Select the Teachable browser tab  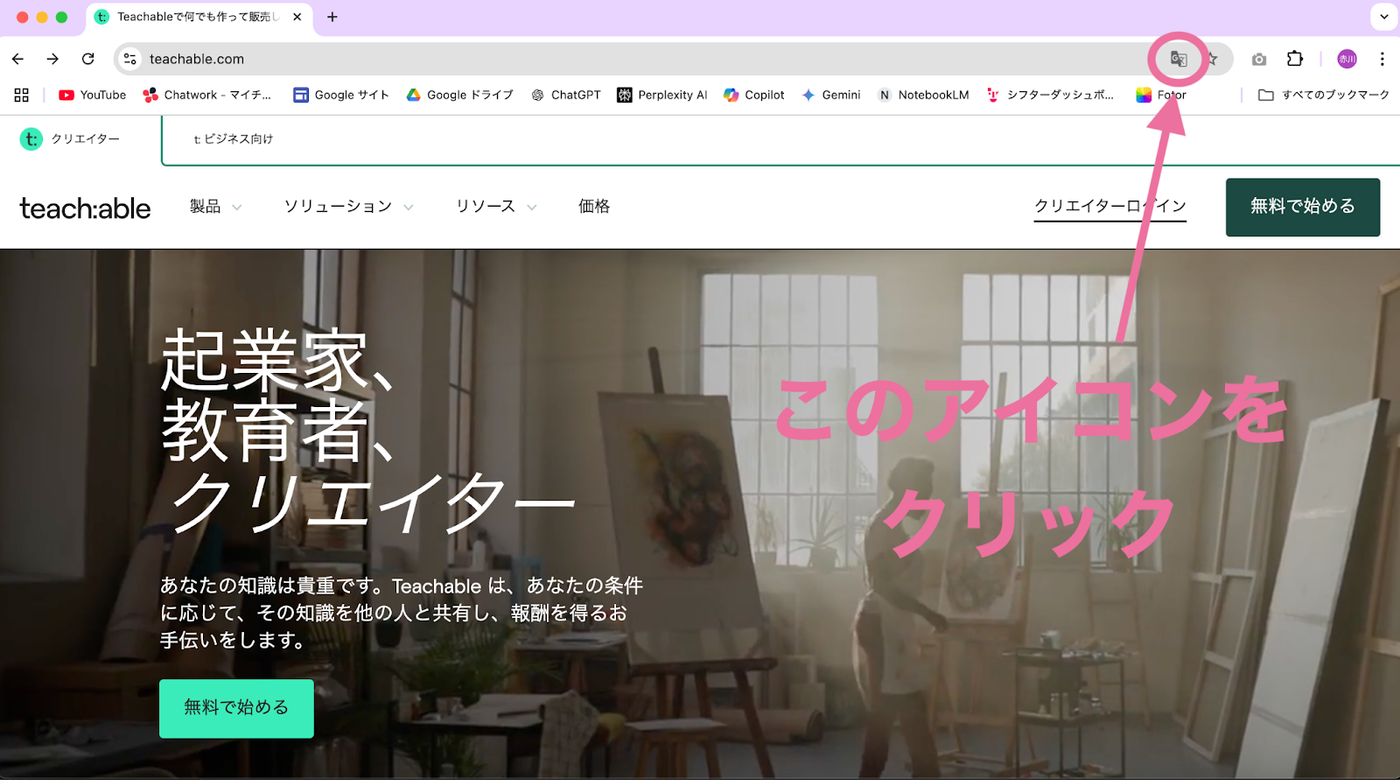coord(201,17)
